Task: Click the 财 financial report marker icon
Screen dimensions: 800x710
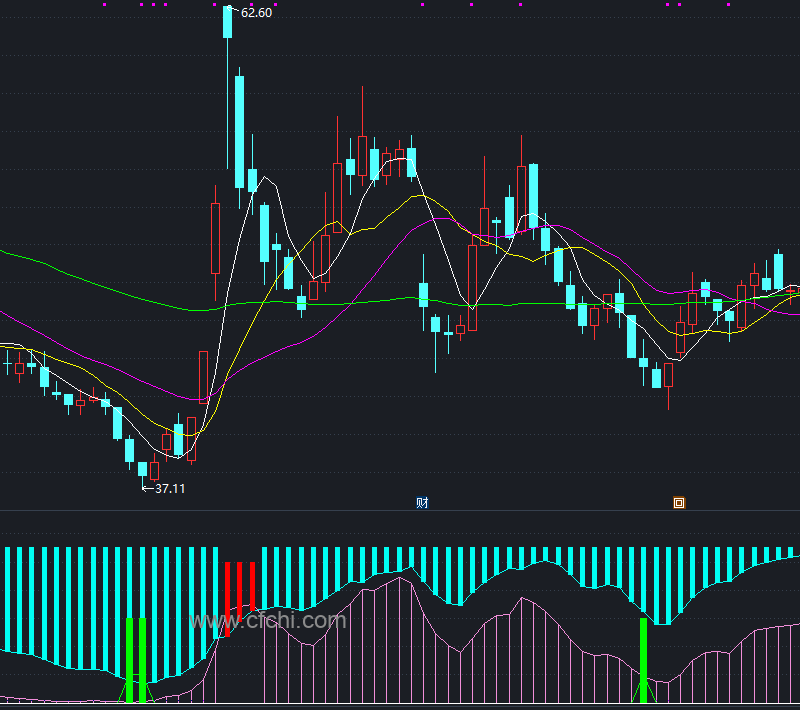Action: coord(422,503)
